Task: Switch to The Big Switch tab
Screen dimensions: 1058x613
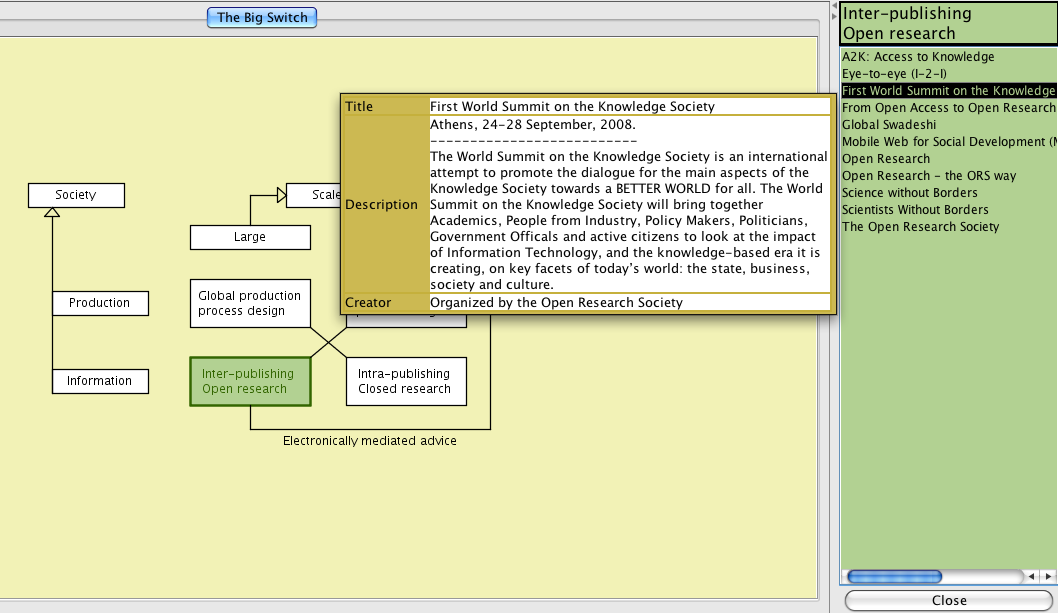Action: pyautogui.click(x=262, y=17)
